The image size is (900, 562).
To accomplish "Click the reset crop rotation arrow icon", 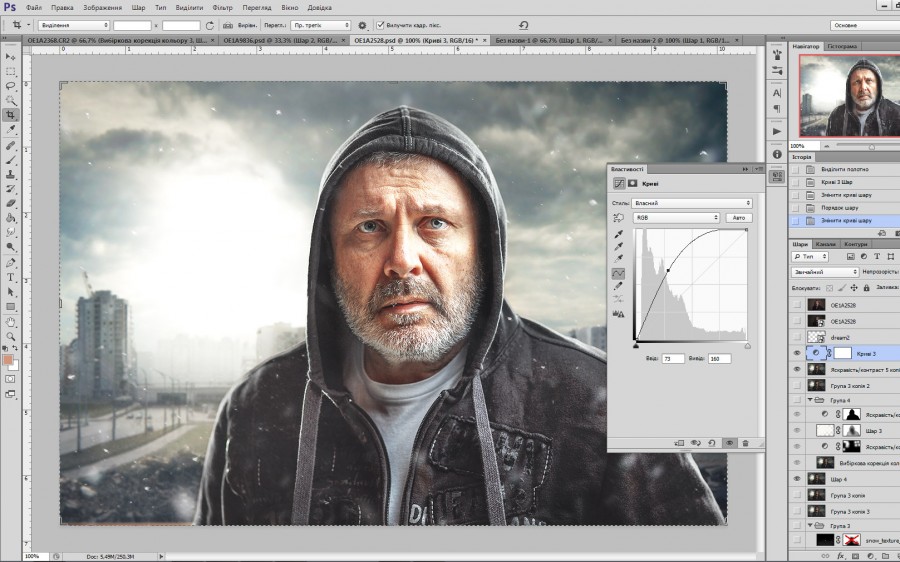I will 523,24.
